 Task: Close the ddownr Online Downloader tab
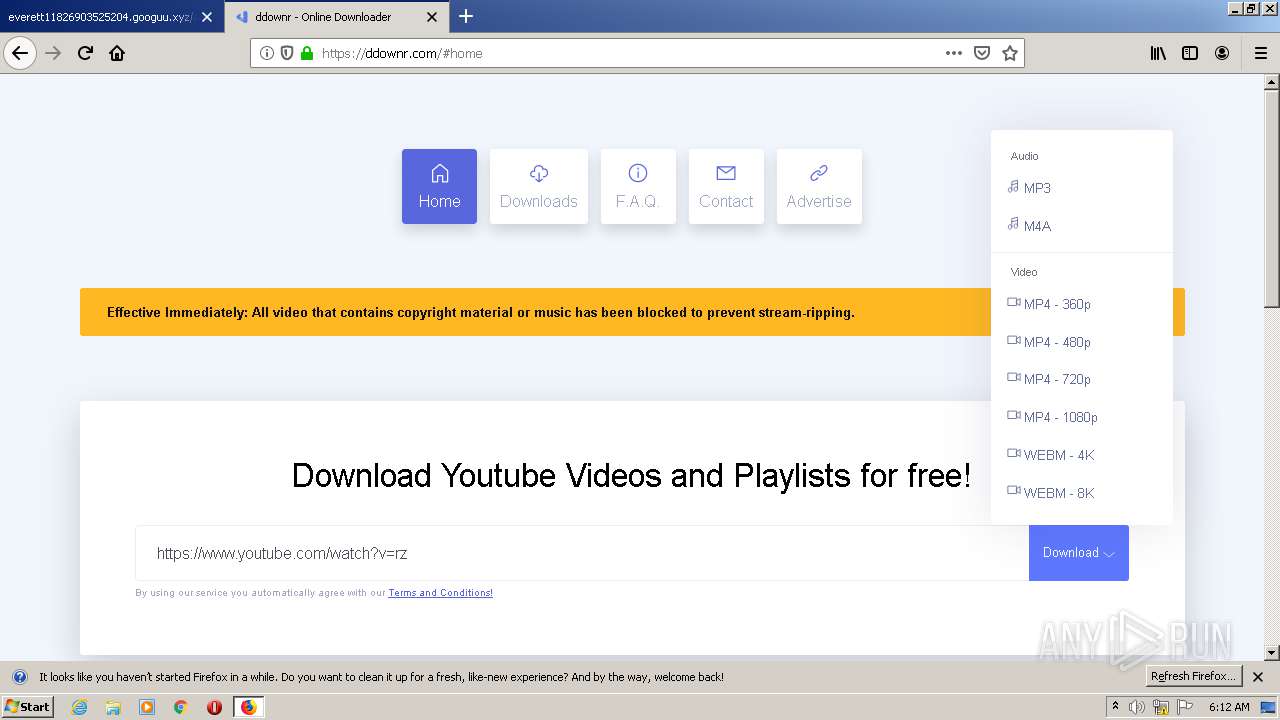(x=432, y=17)
